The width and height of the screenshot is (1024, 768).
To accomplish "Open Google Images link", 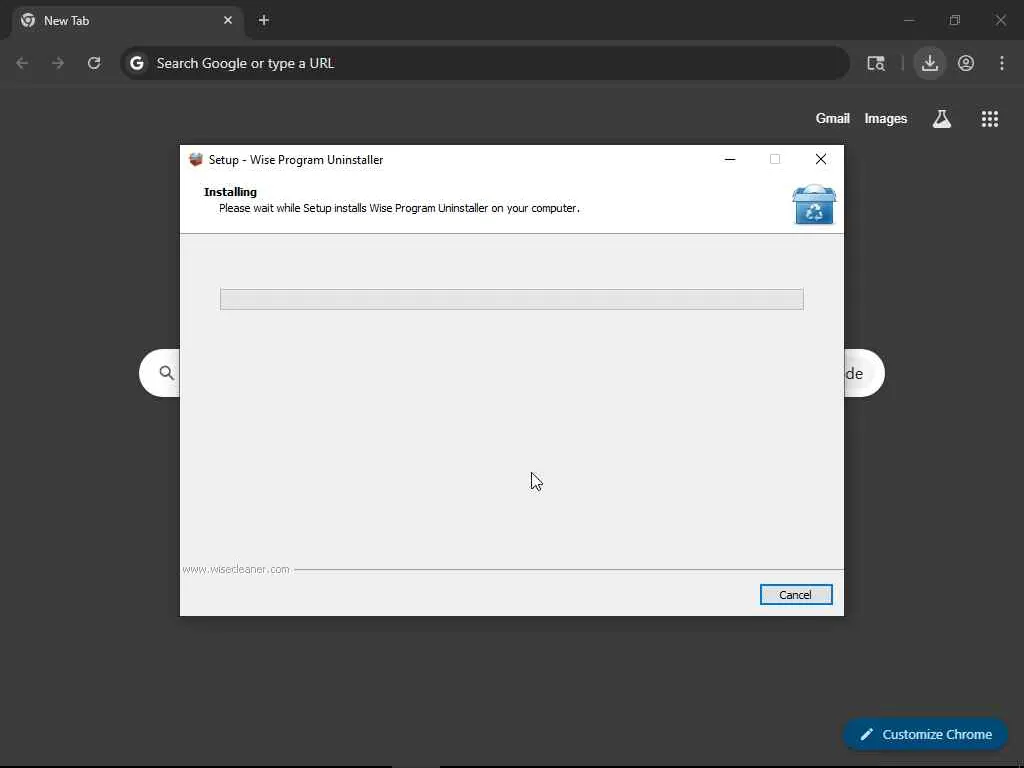I will tap(886, 118).
